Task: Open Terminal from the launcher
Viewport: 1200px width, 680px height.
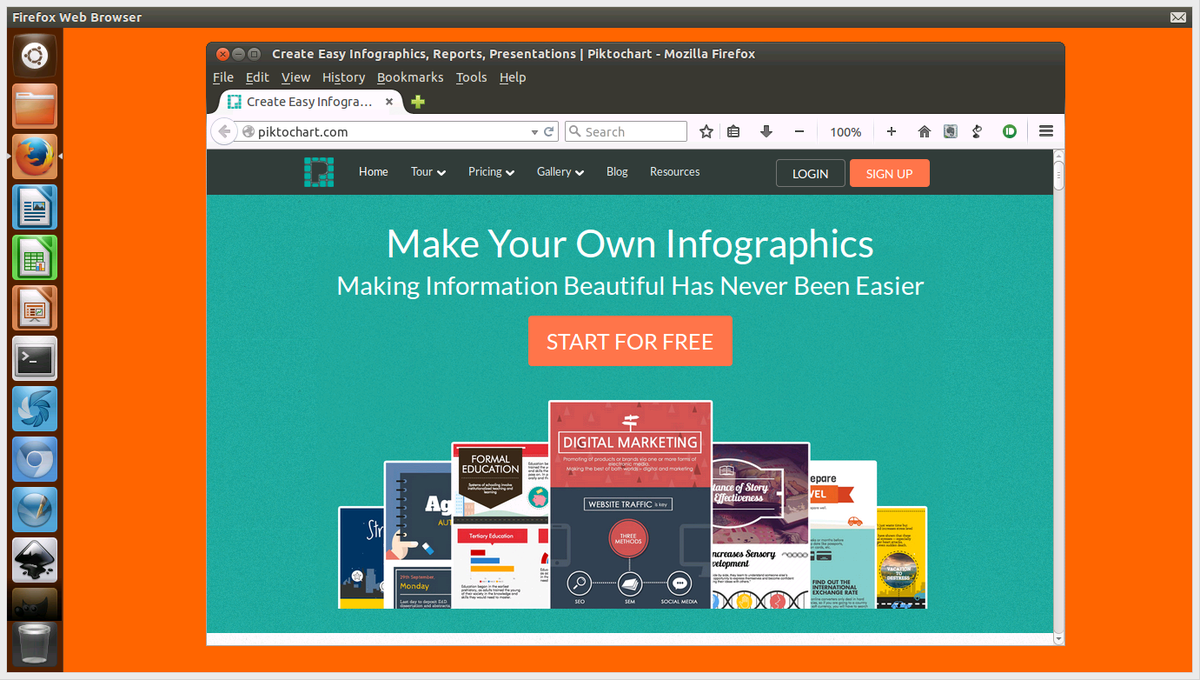Action: (x=35, y=359)
